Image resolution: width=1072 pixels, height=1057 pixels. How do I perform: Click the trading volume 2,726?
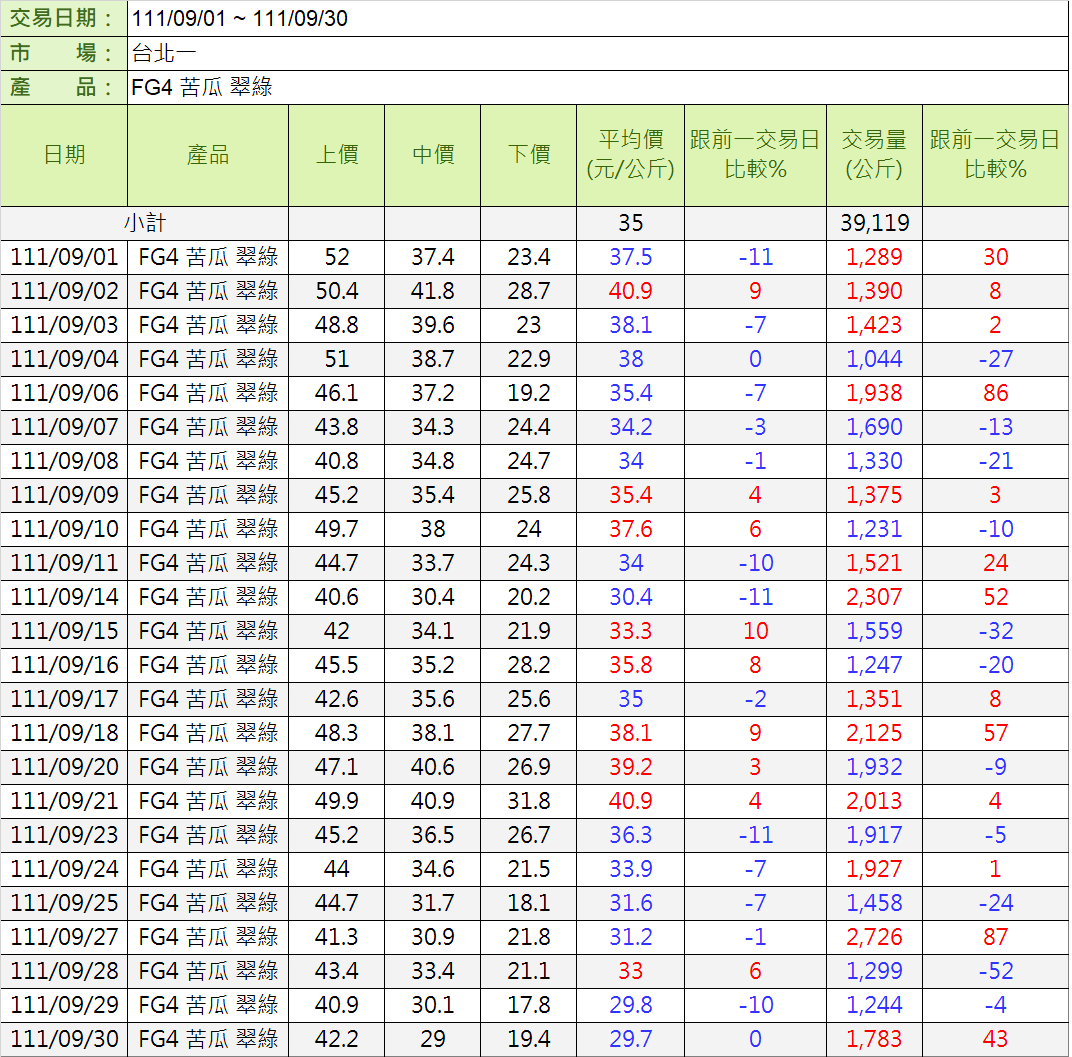(873, 937)
